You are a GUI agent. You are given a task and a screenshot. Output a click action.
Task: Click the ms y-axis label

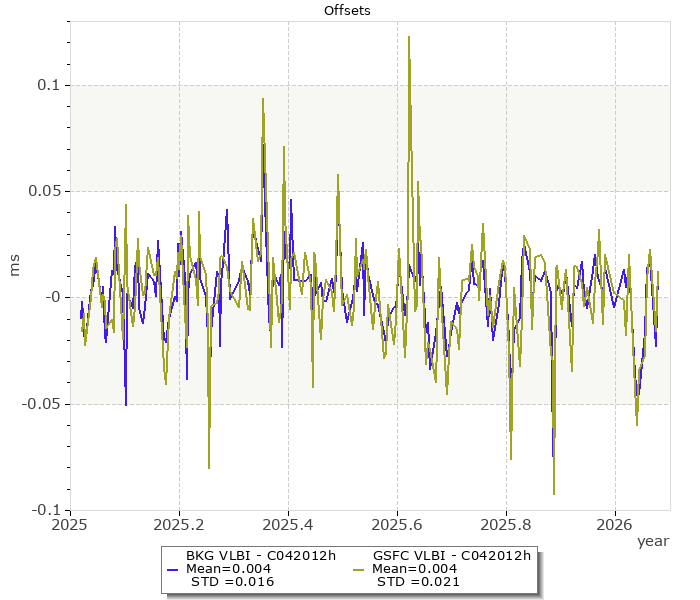pyautogui.click(x=14, y=265)
